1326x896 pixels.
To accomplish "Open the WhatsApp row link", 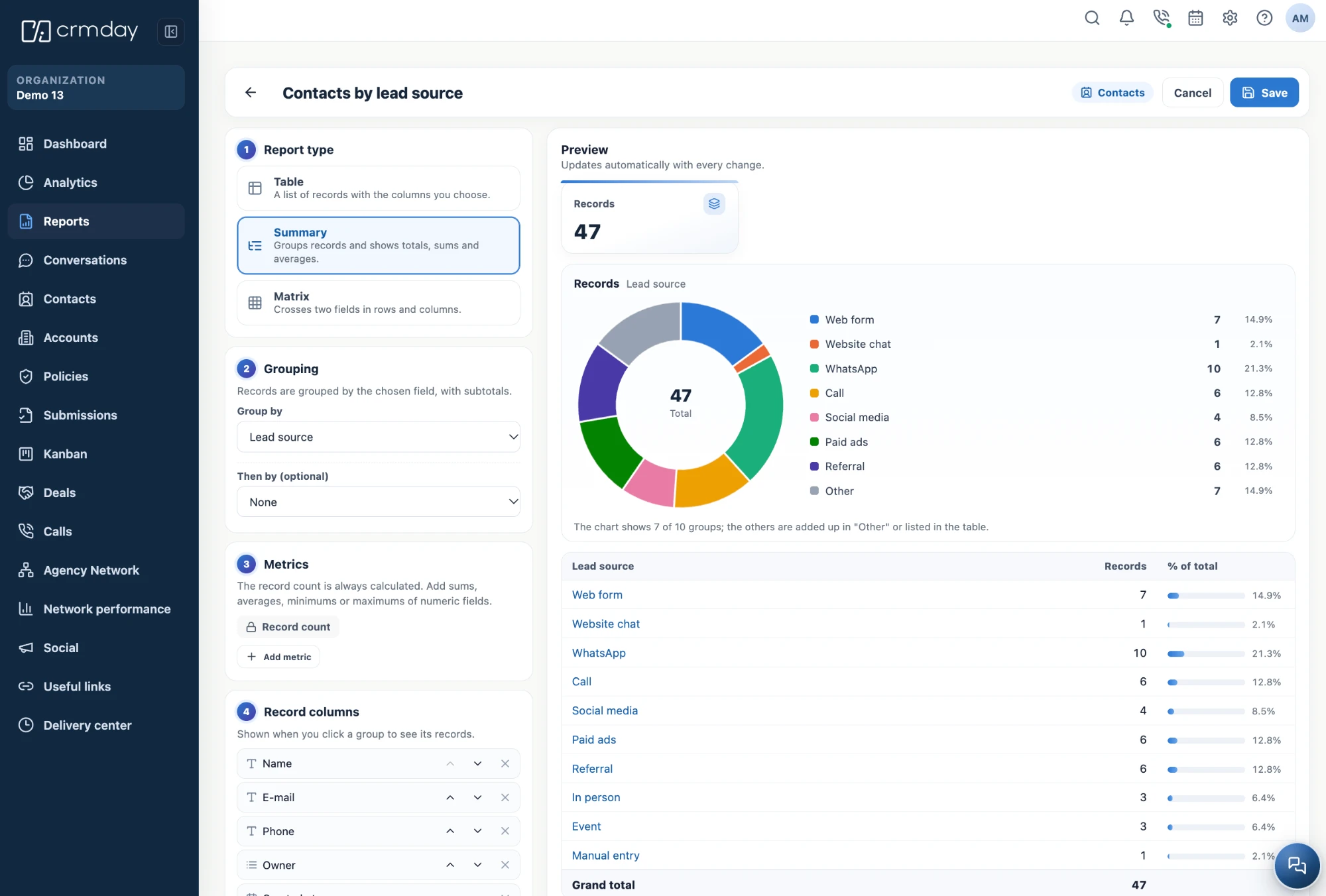I will pyautogui.click(x=599, y=653).
